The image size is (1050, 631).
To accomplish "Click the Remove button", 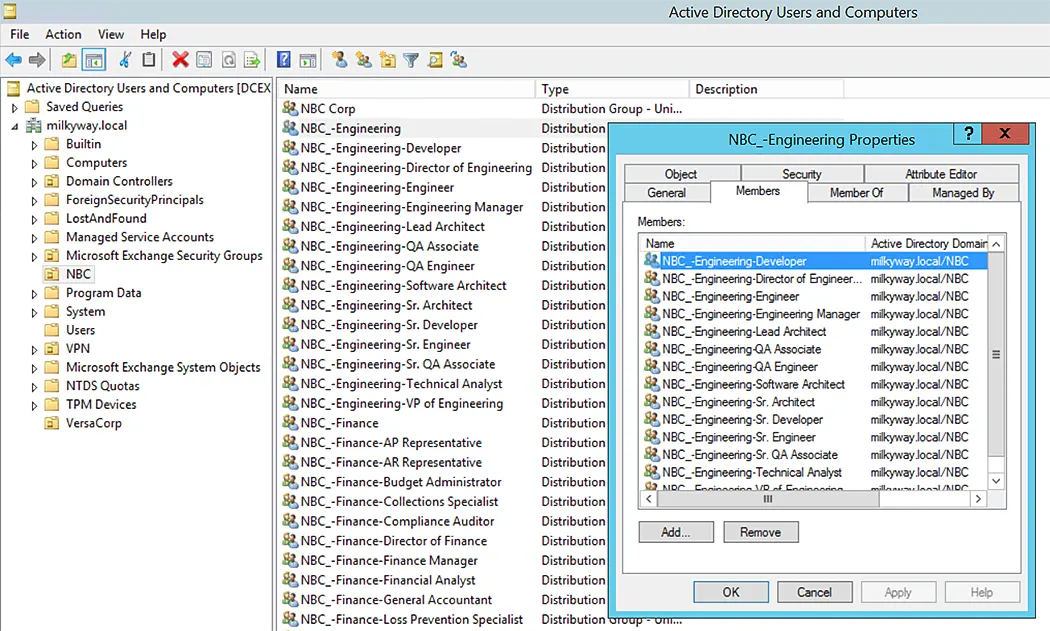I will click(x=760, y=532).
